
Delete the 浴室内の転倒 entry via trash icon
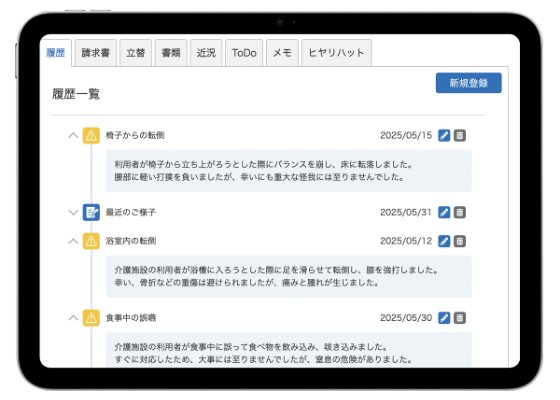[460, 241]
